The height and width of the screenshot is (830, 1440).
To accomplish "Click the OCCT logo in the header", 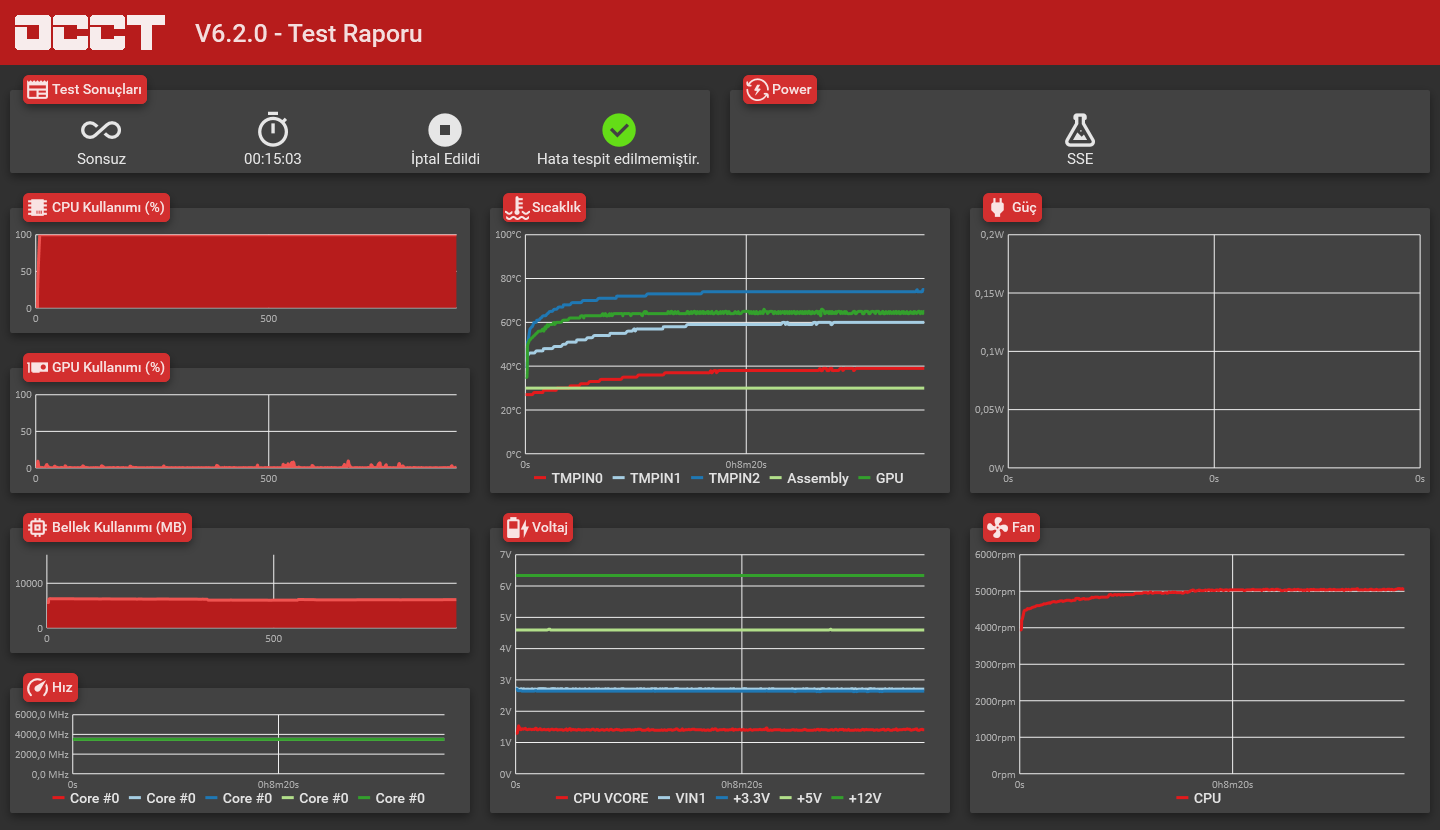I will click(x=90, y=32).
